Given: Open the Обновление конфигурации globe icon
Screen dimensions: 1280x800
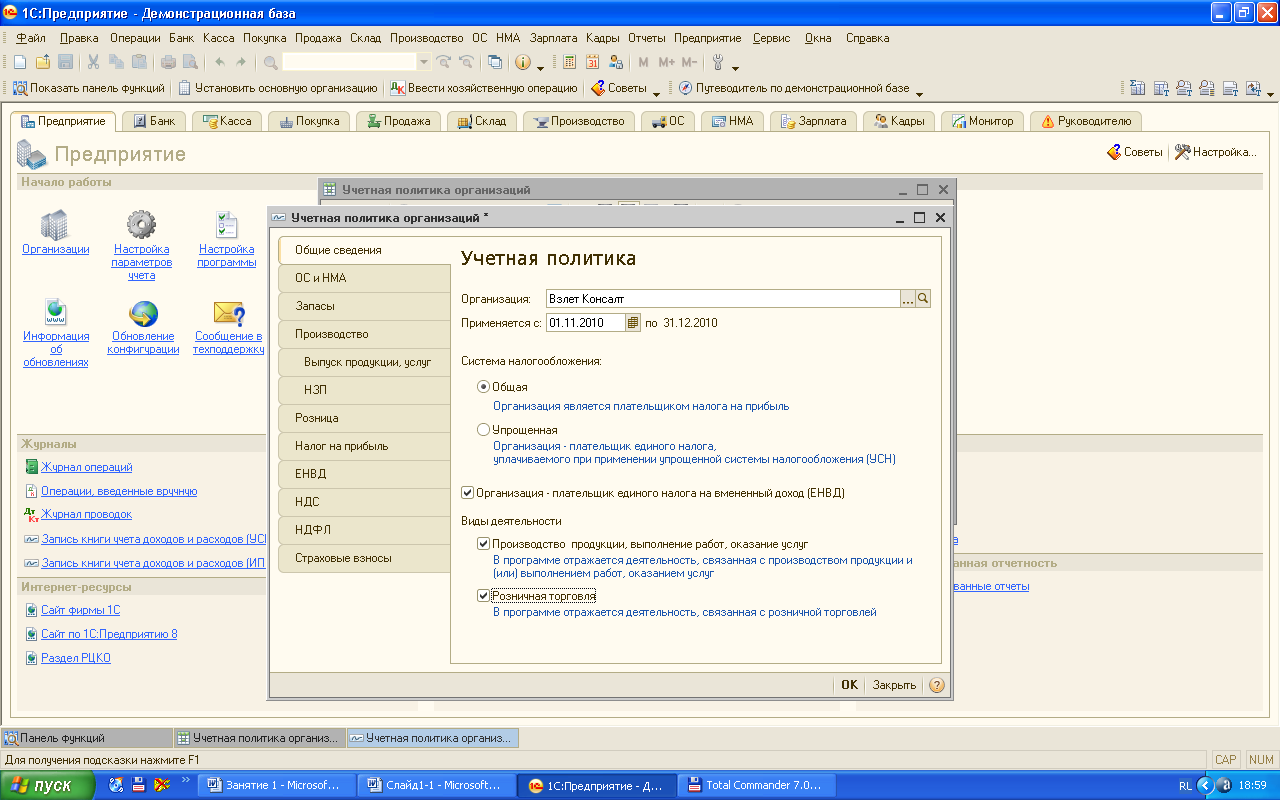Looking at the screenshot, I should [x=143, y=313].
